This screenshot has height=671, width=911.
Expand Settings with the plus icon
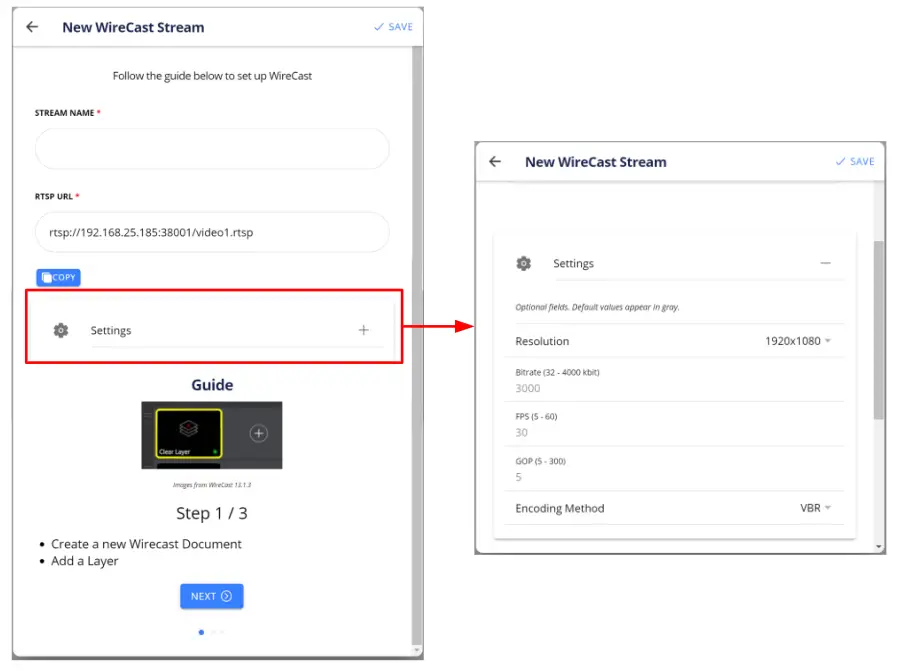[x=363, y=330]
